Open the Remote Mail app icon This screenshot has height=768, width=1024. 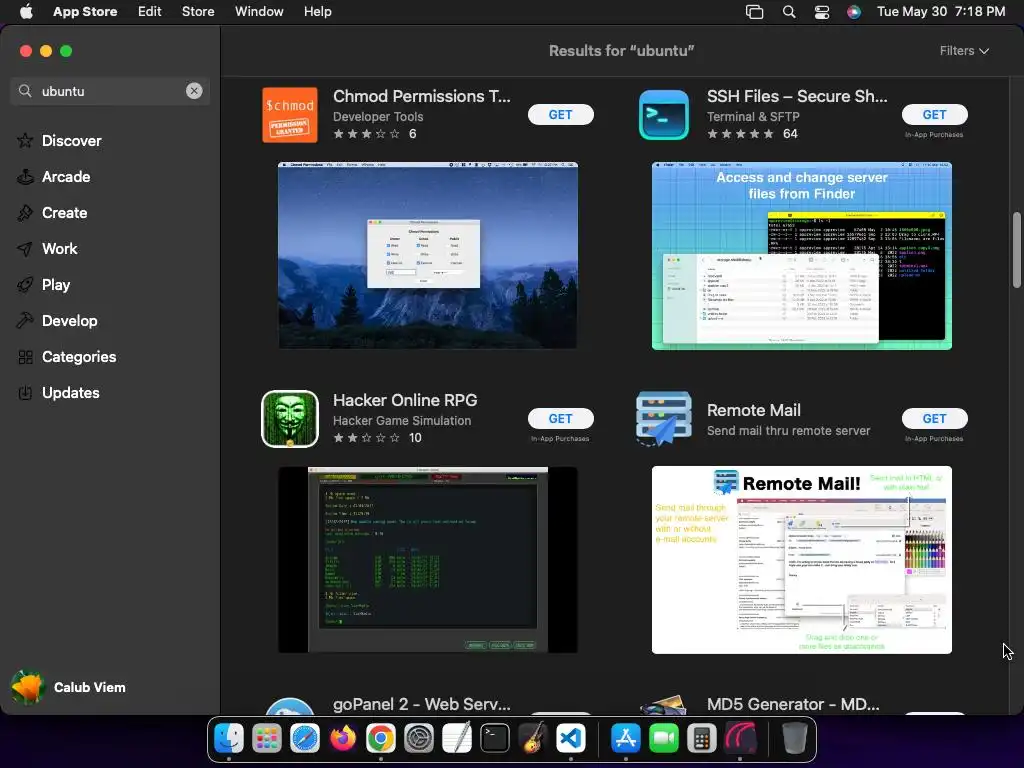pyautogui.click(x=664, y=419)
